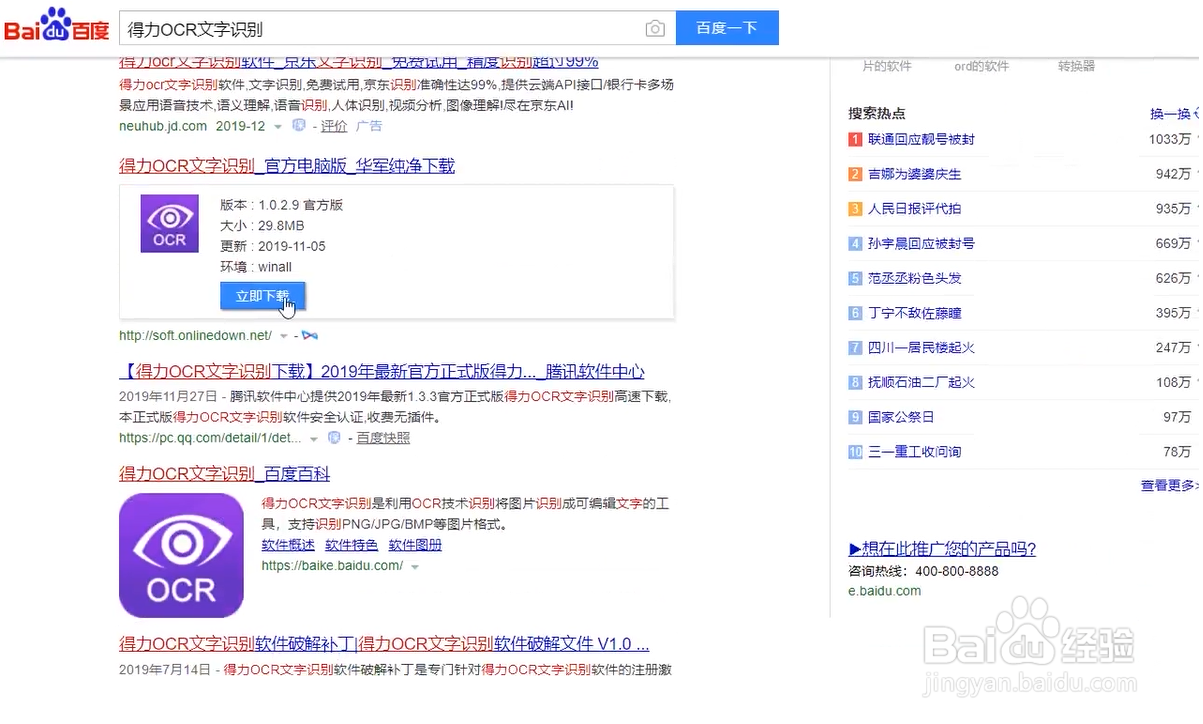Open the https://baike.baidu.com/ URL
1203x724 pixels.
[332, 566]
